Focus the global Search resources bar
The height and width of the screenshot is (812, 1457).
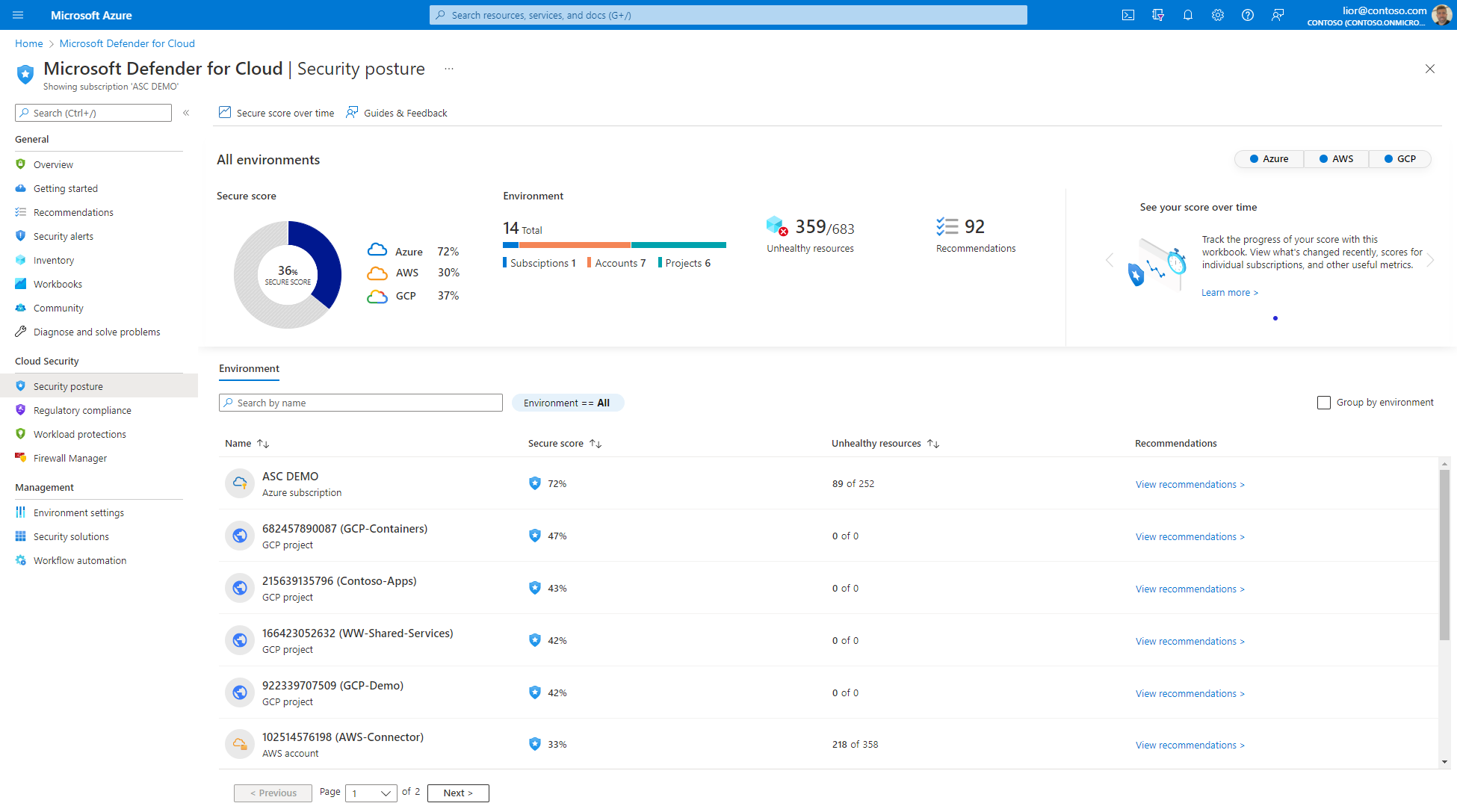click(x=728, y=15)
